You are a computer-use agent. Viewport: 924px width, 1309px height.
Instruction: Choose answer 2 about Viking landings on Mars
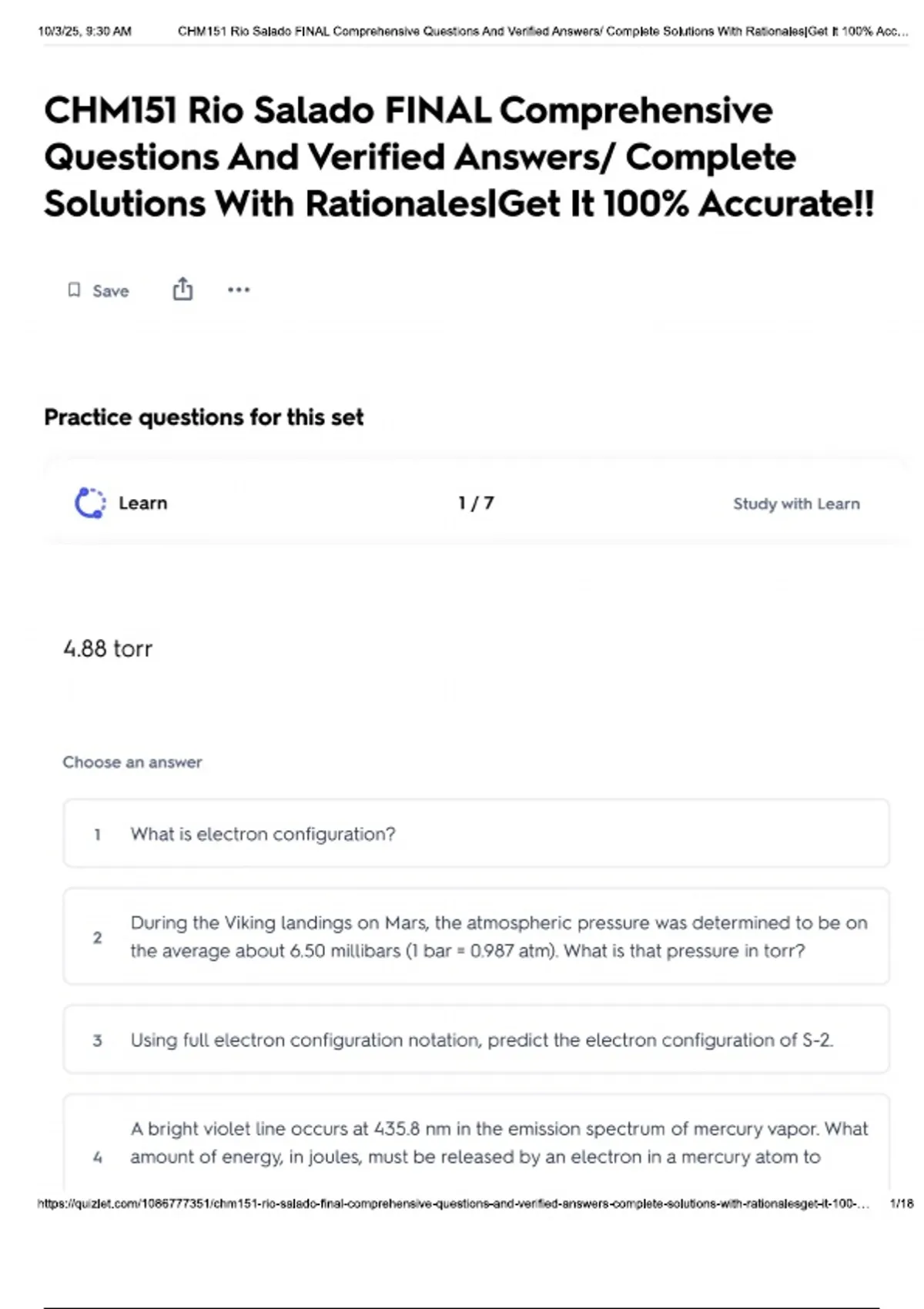[476, 936]
